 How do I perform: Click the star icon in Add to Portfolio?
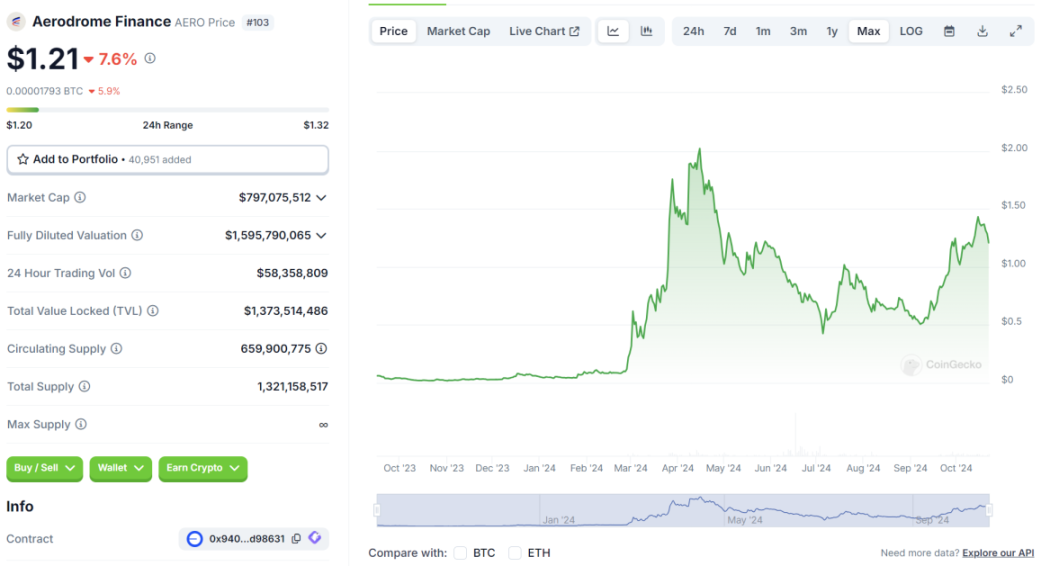23,159
